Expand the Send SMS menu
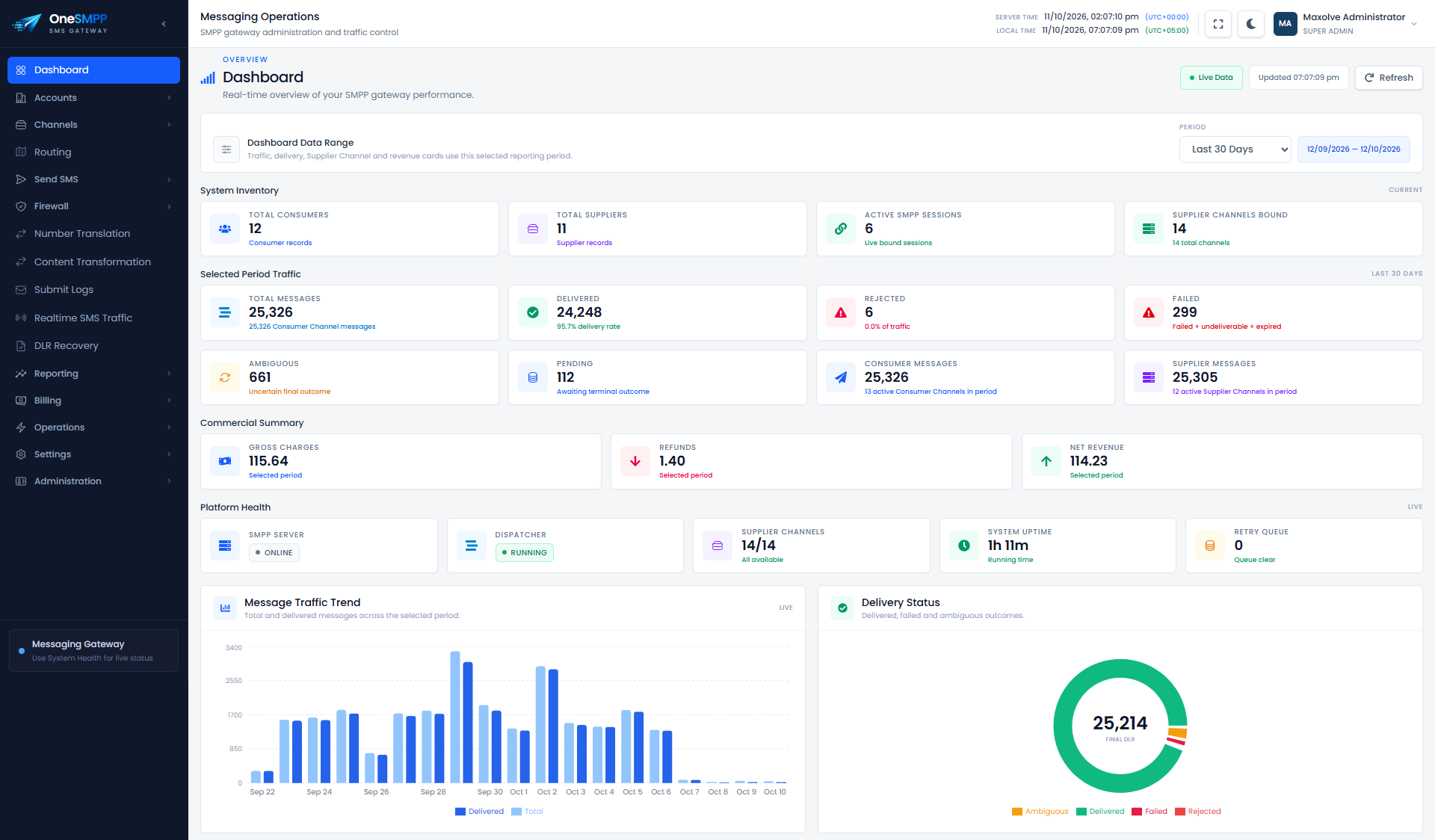1435x840 pixels. 93,179
